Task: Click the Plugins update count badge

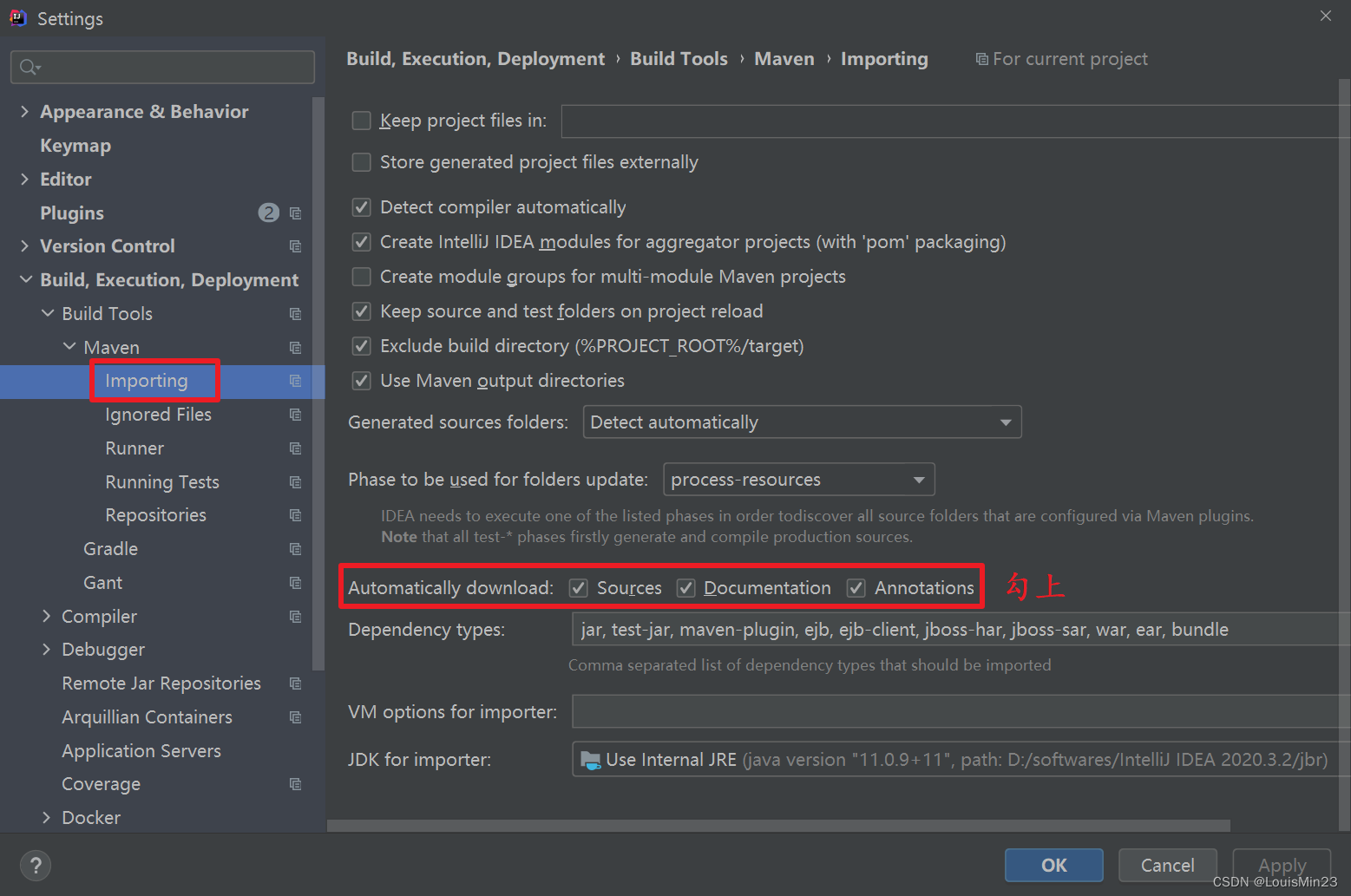Action: click(269, 213)
